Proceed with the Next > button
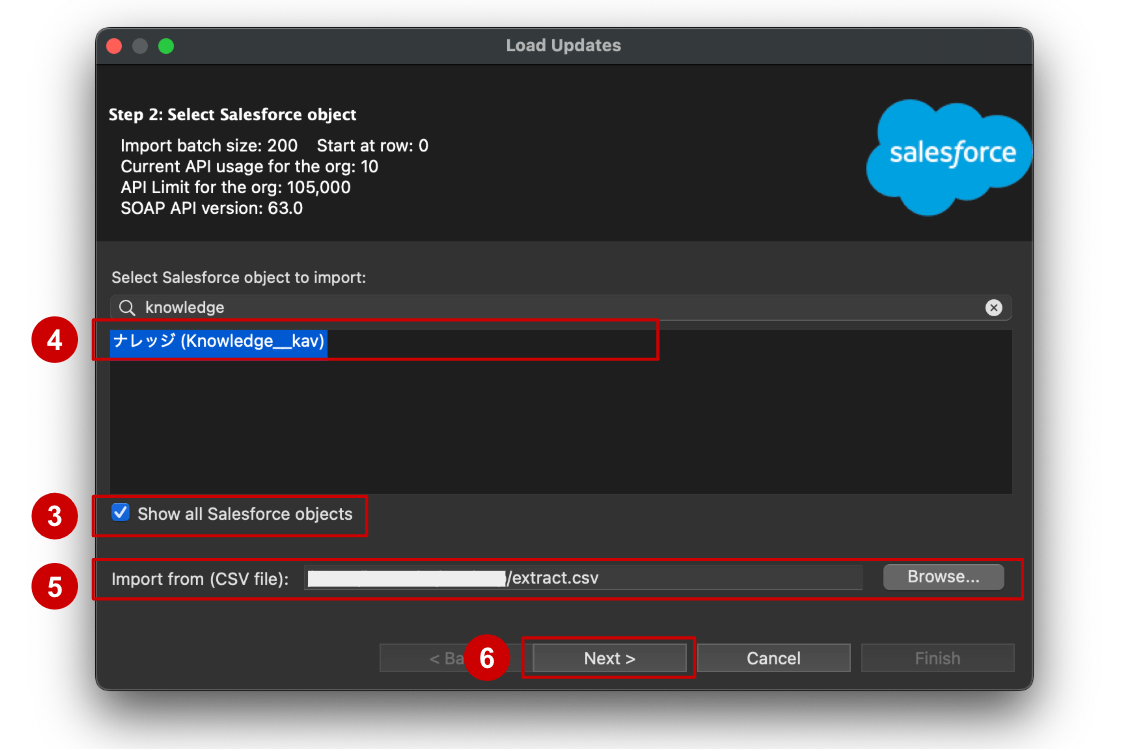1130x751 pixels. click(x=610, y=658)
